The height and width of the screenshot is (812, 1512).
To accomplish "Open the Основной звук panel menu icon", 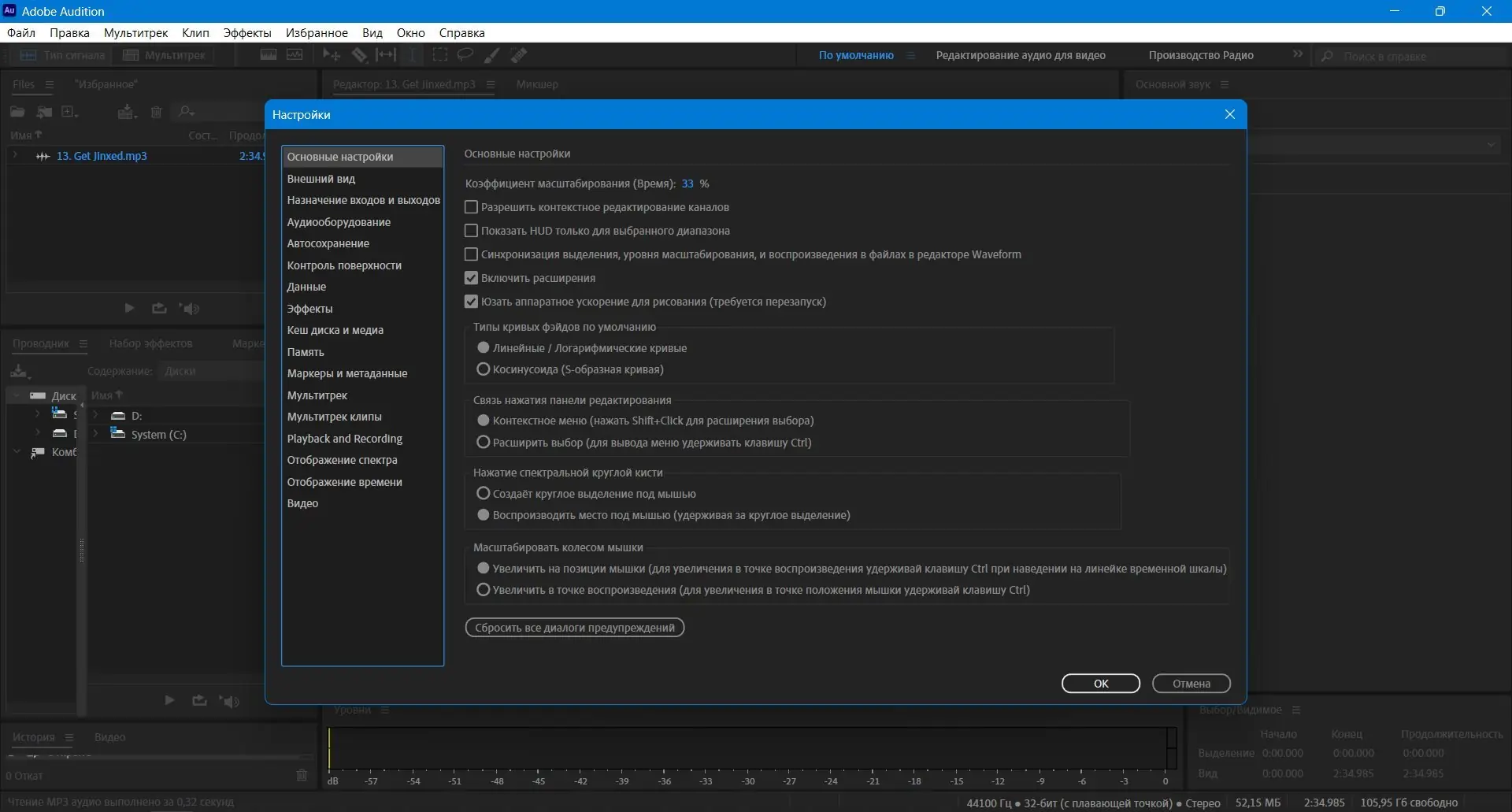I will (1225, 84).
